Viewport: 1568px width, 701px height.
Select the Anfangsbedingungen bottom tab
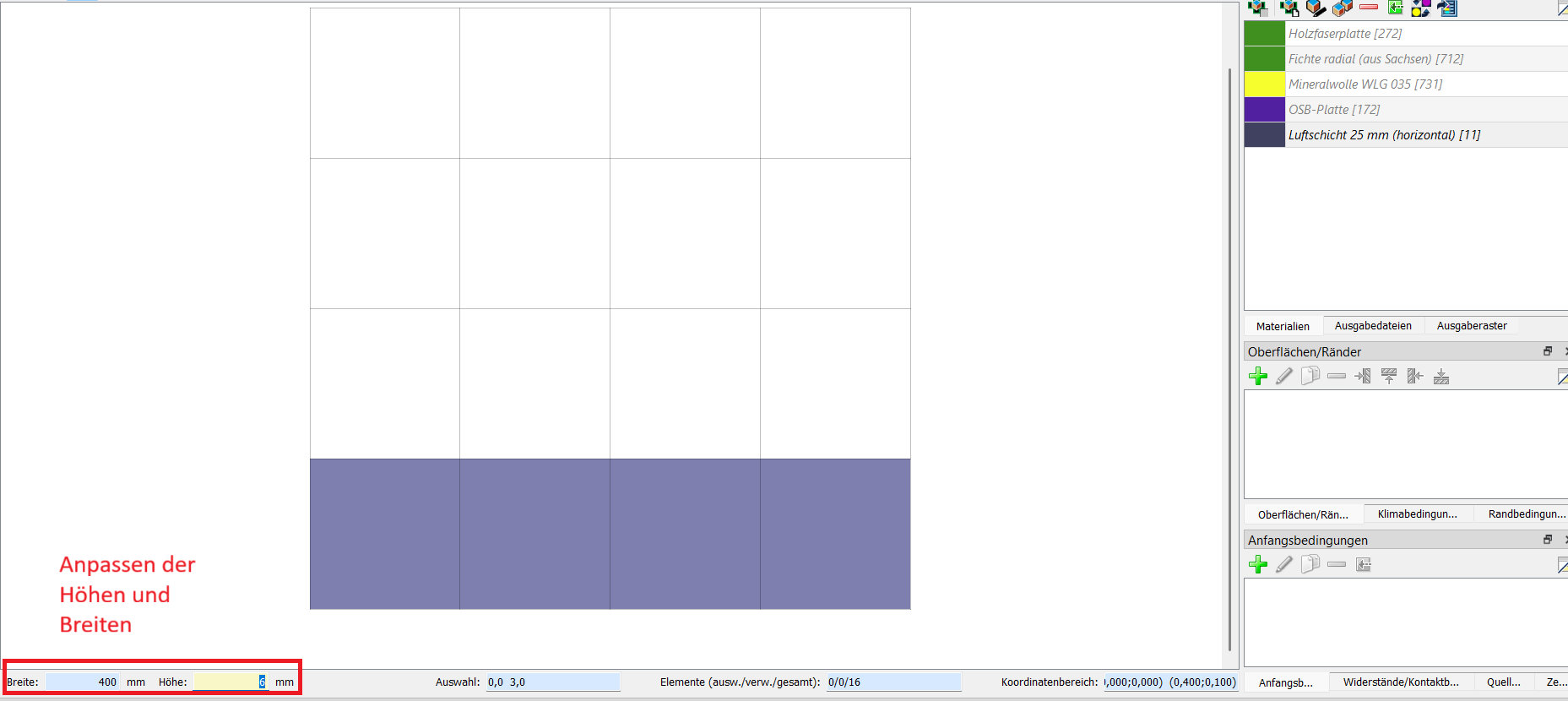point(1286,682)
